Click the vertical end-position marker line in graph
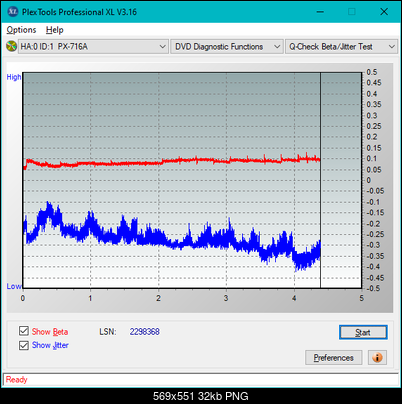 click(x=320, y=180)
